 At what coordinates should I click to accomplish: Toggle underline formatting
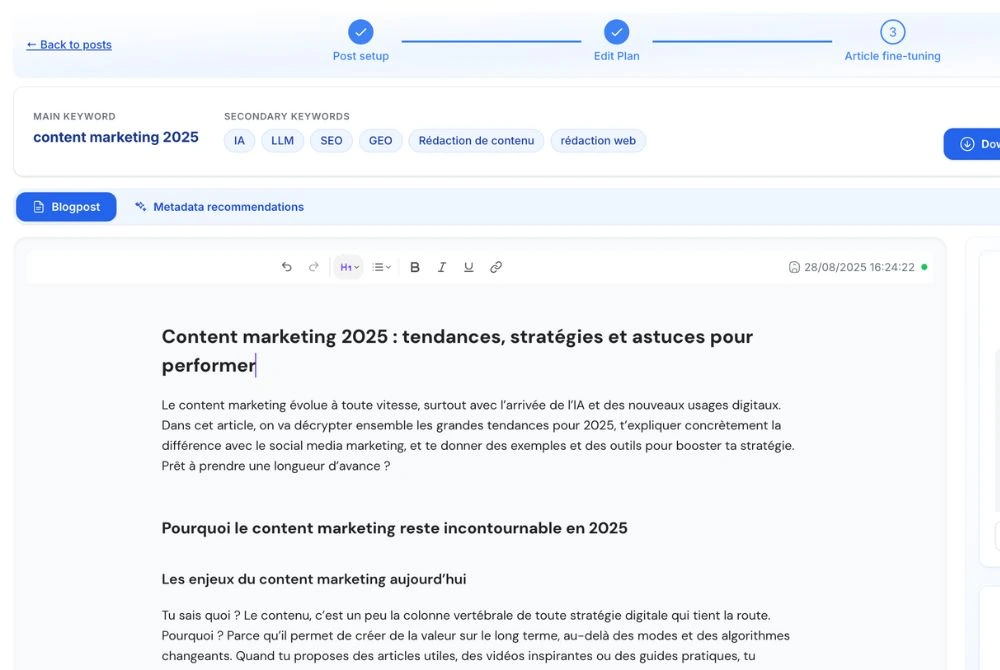(x=468, y=267)
